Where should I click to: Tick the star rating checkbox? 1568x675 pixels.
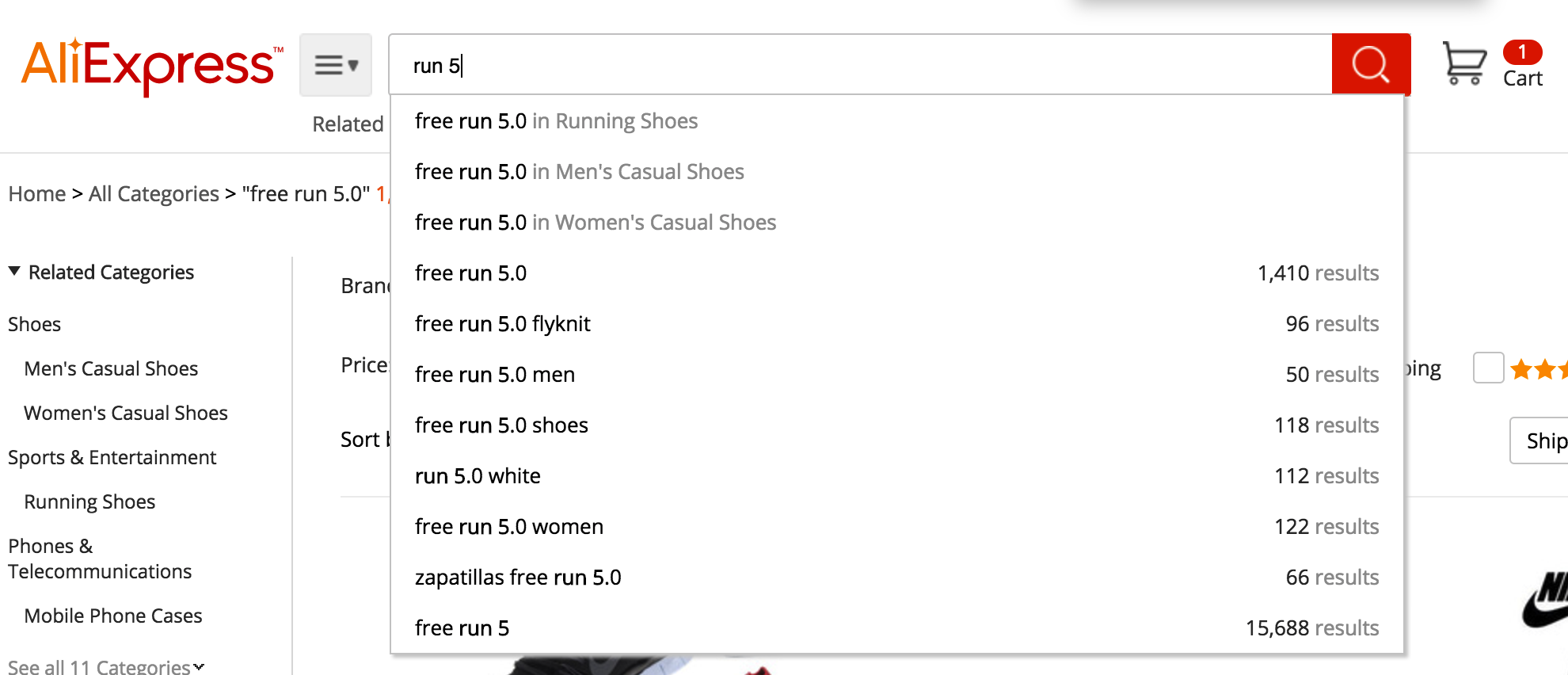click(1488, 368)
